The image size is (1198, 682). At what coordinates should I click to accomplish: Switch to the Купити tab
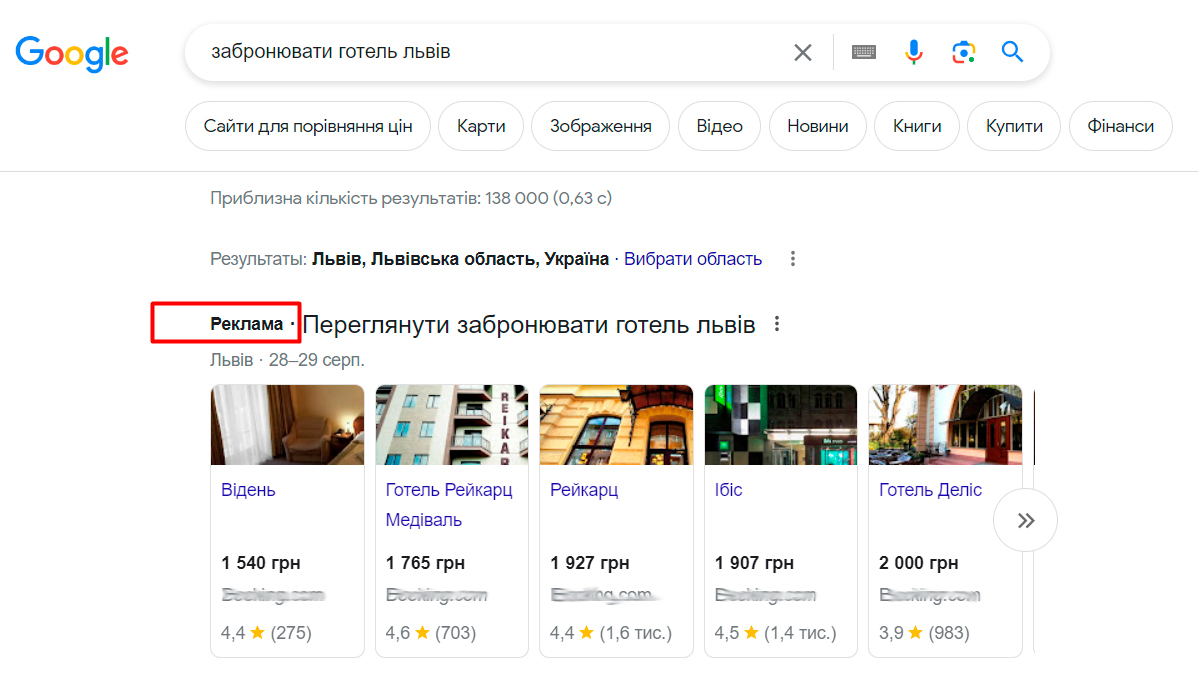coord(1014,126)
